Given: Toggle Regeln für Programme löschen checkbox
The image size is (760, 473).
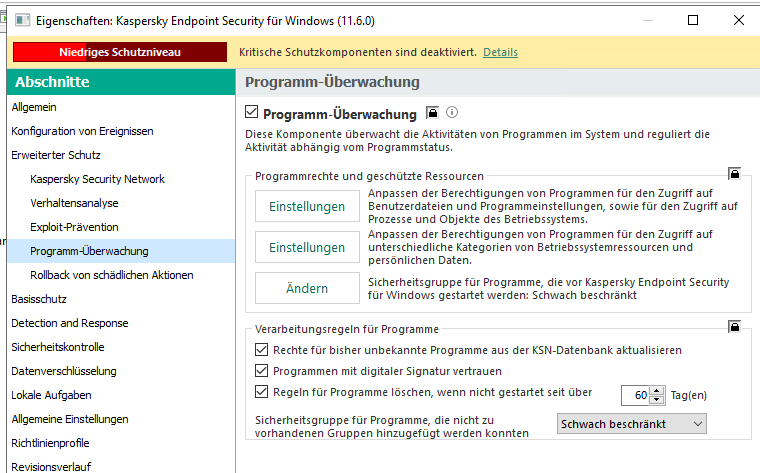Looking at the screenshot, I should tap(261, 392).
